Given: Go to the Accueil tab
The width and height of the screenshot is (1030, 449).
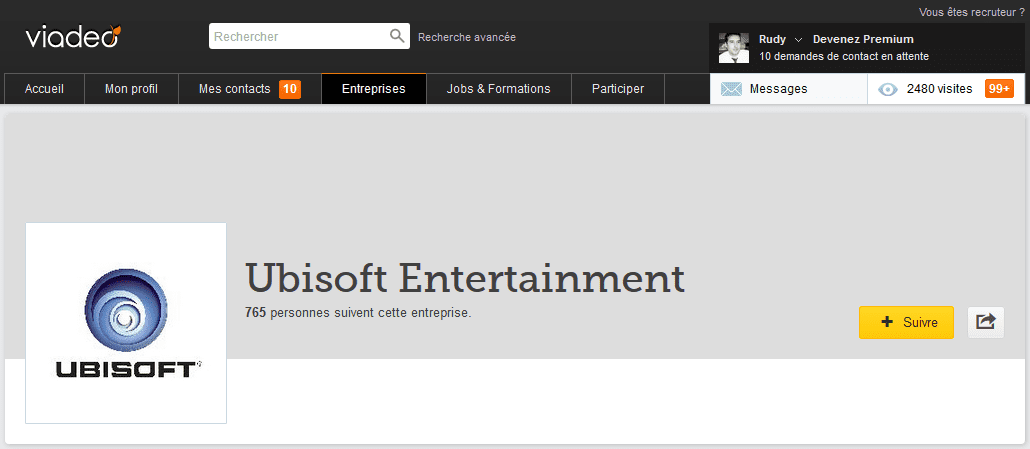Looking at the screenshot, I should pyautogui.click(x=44, y=89).
